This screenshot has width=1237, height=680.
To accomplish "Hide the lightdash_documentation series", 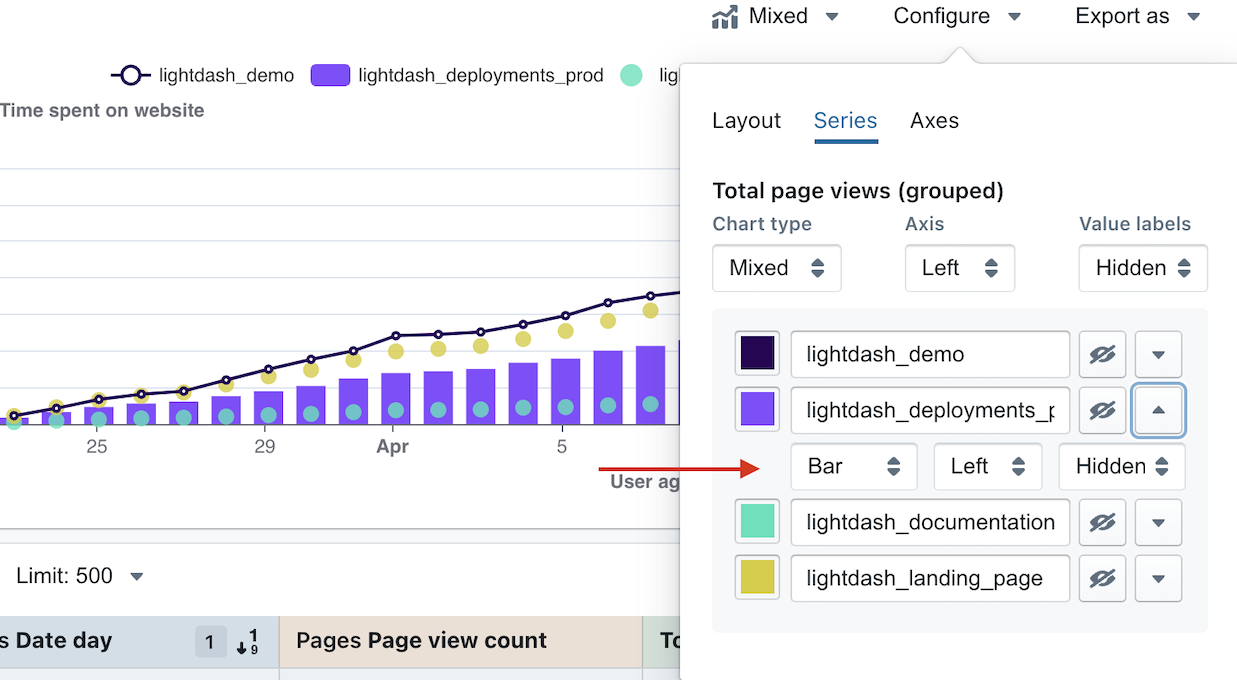I will [x=1102, y=522].
